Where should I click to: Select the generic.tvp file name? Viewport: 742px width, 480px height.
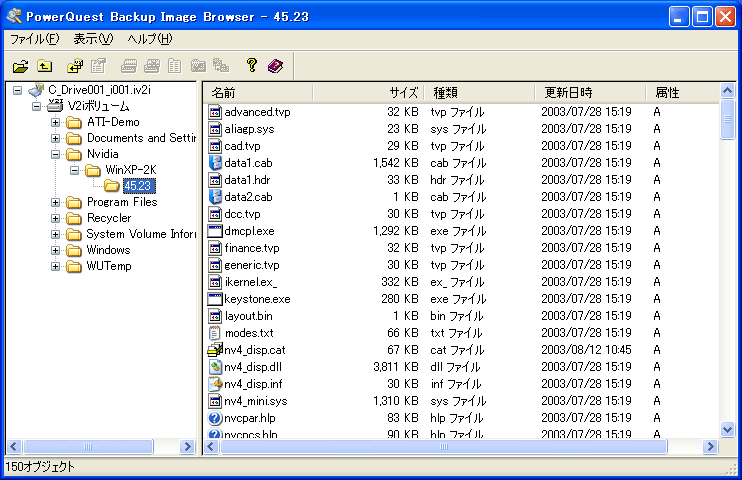252,265
